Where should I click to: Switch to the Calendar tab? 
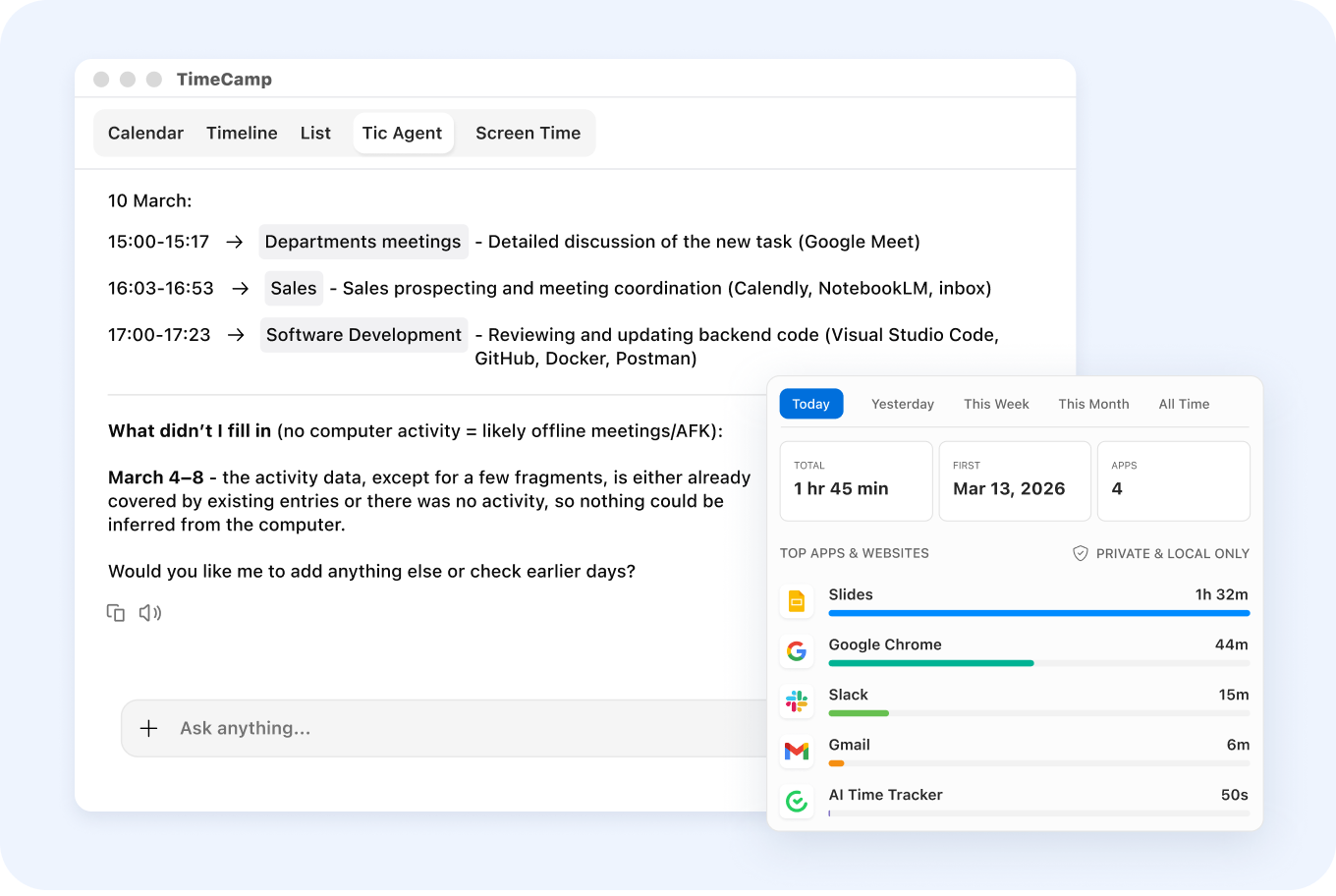[145, 133]
